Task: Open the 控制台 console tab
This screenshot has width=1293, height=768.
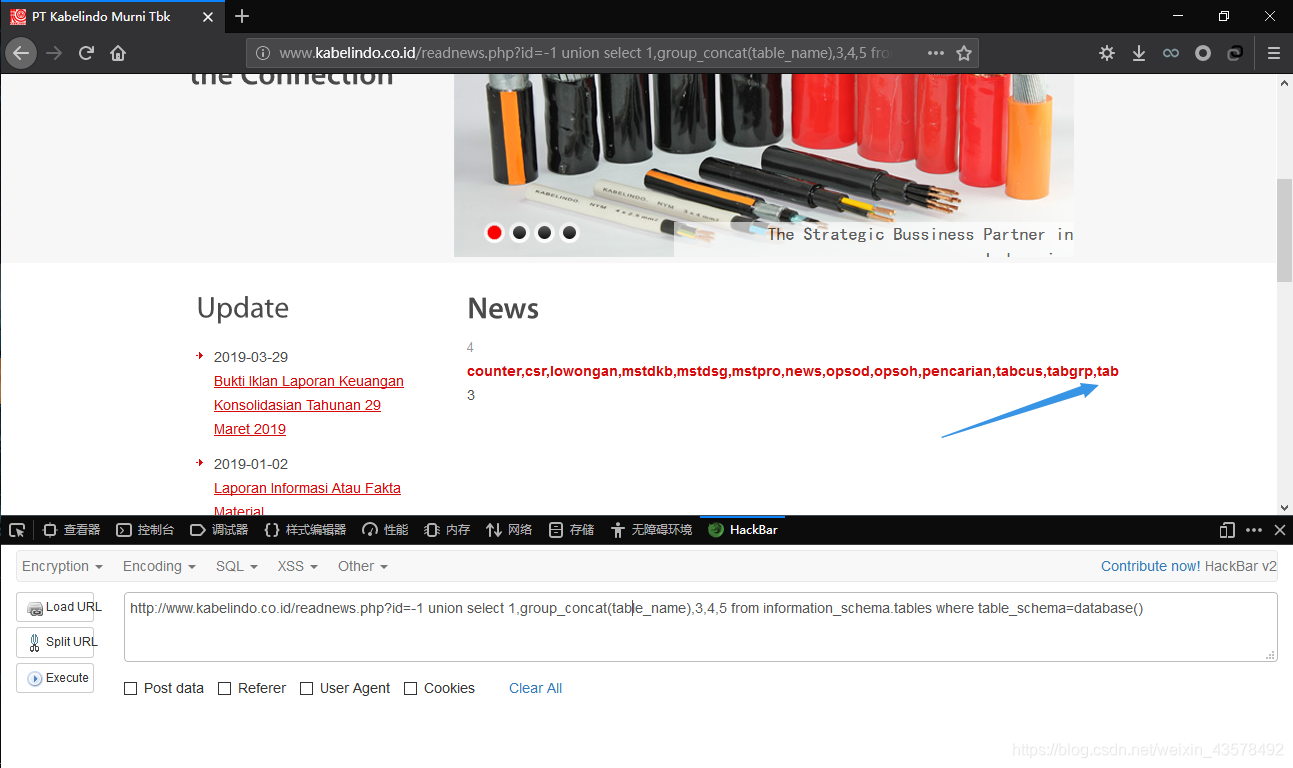Action: [145, 530]
